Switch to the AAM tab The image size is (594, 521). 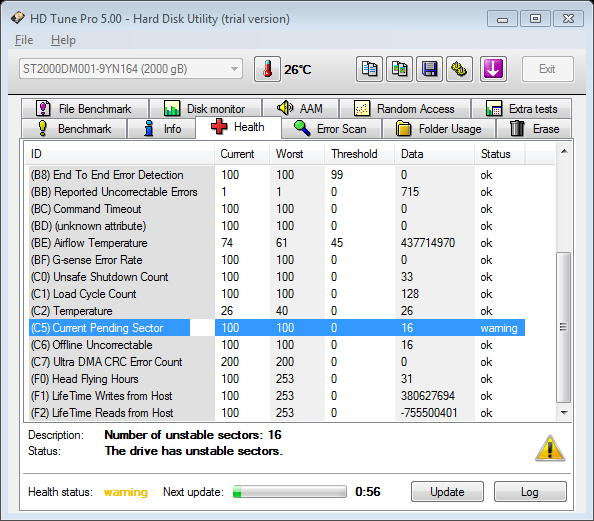300,109
